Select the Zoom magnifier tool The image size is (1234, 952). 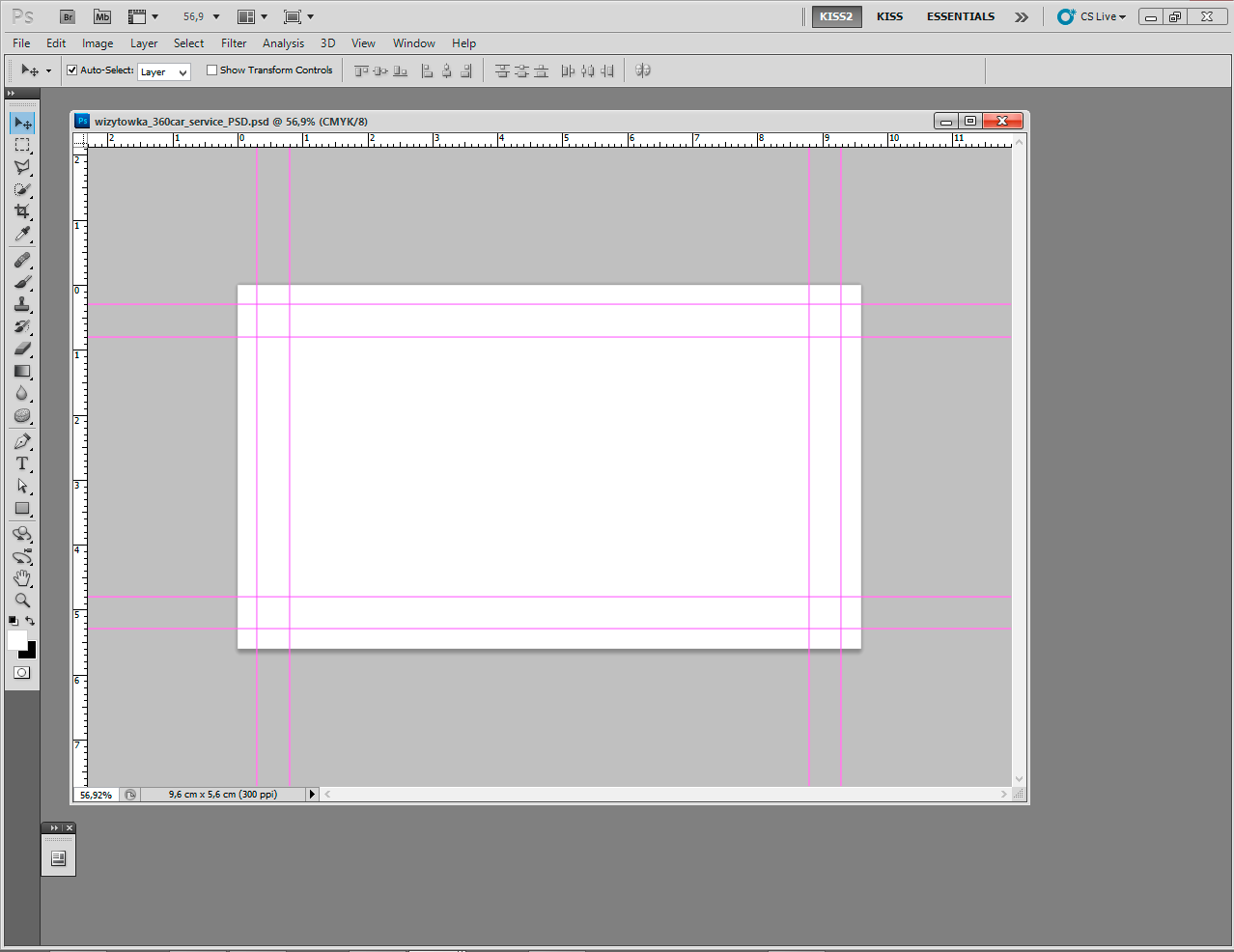(22, 601)
